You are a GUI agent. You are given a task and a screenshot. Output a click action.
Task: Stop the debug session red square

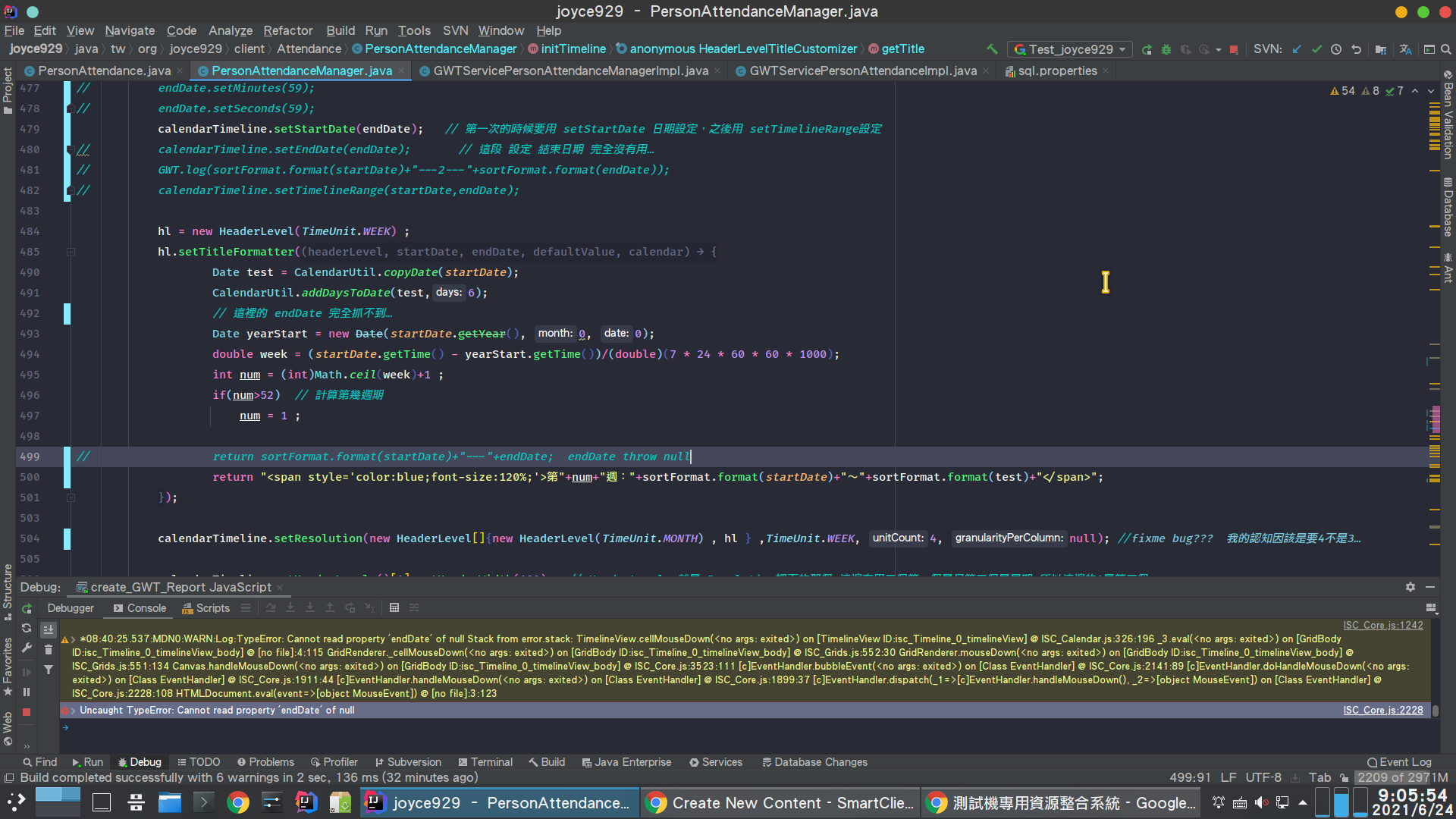(27, 712)
